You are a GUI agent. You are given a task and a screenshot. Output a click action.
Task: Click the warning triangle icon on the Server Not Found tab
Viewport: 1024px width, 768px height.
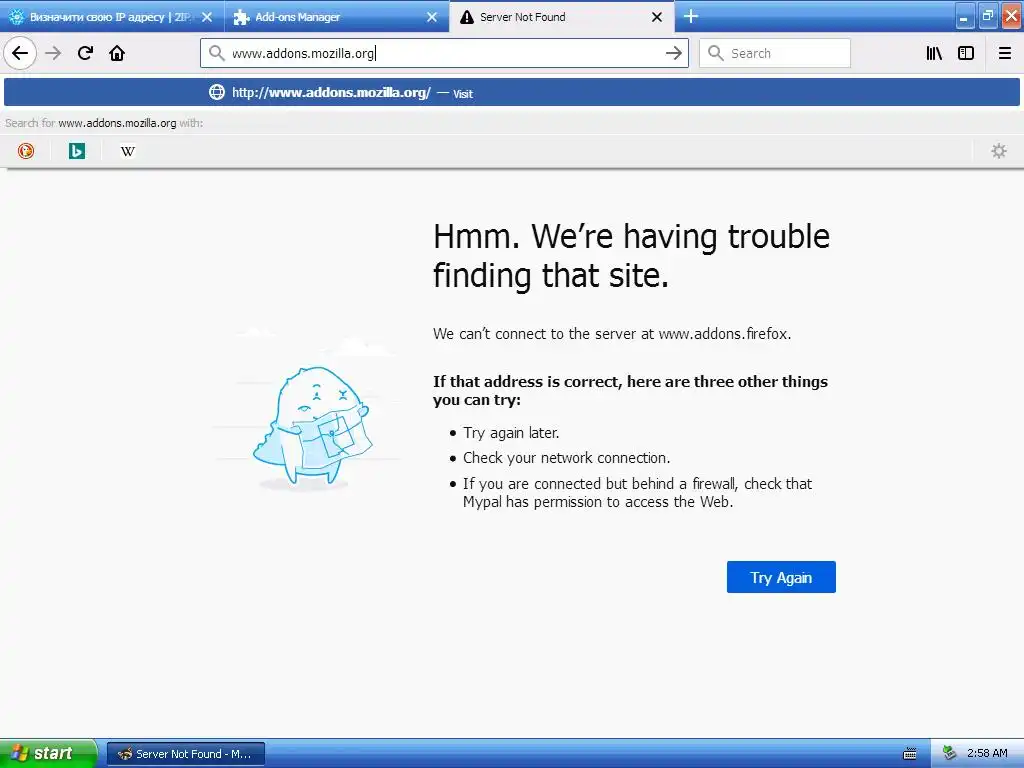pyautogui.click(x=466, y=18)
